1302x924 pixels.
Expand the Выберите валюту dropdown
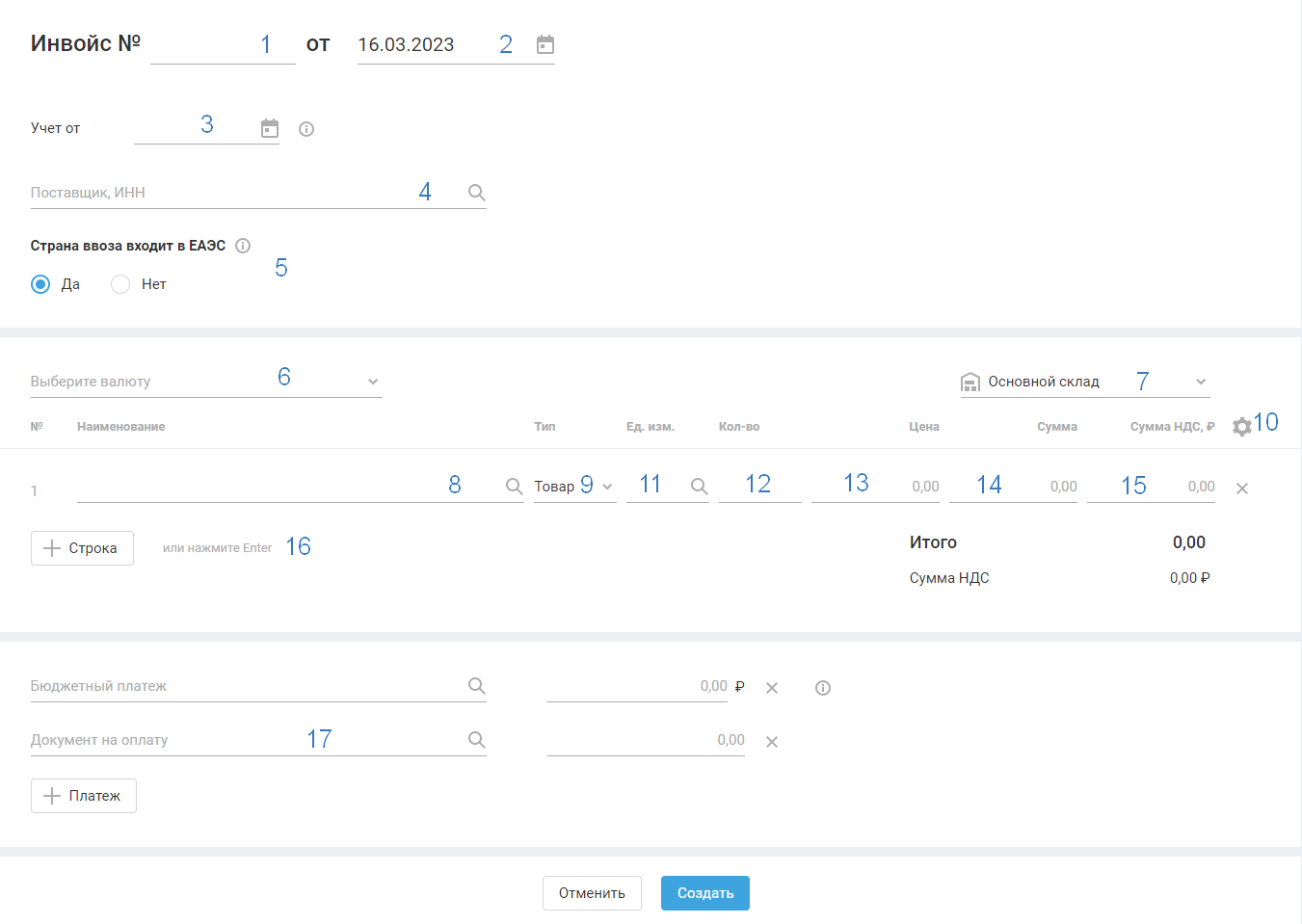click(206, 382)
